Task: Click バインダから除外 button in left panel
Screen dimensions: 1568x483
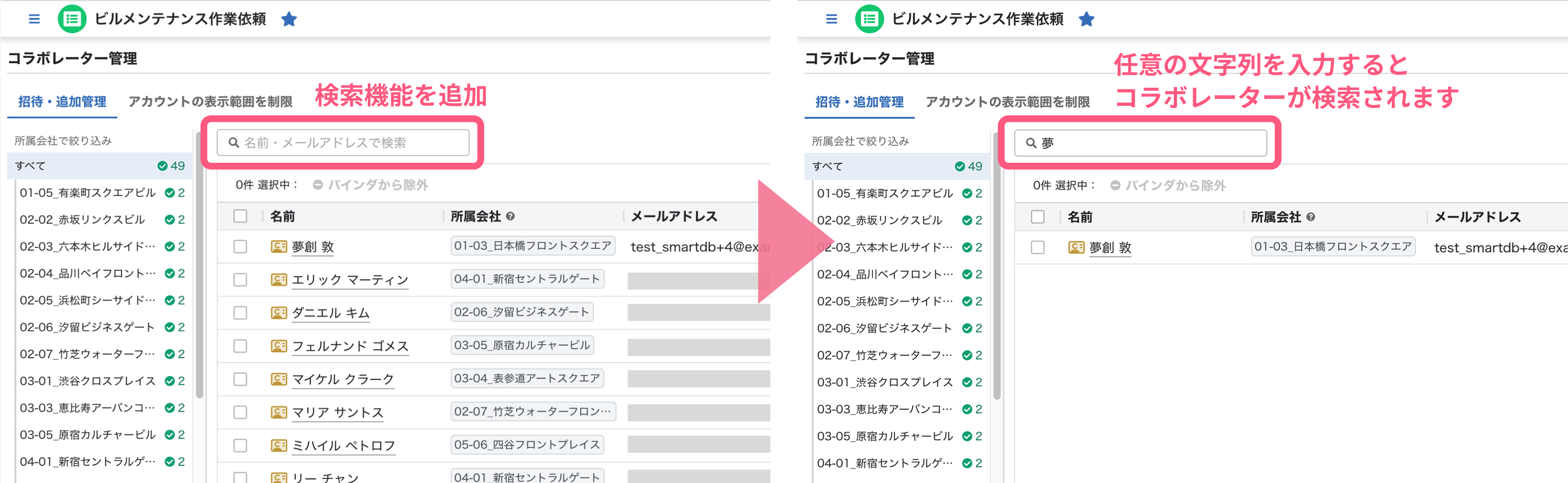Action: coord(371,185)
